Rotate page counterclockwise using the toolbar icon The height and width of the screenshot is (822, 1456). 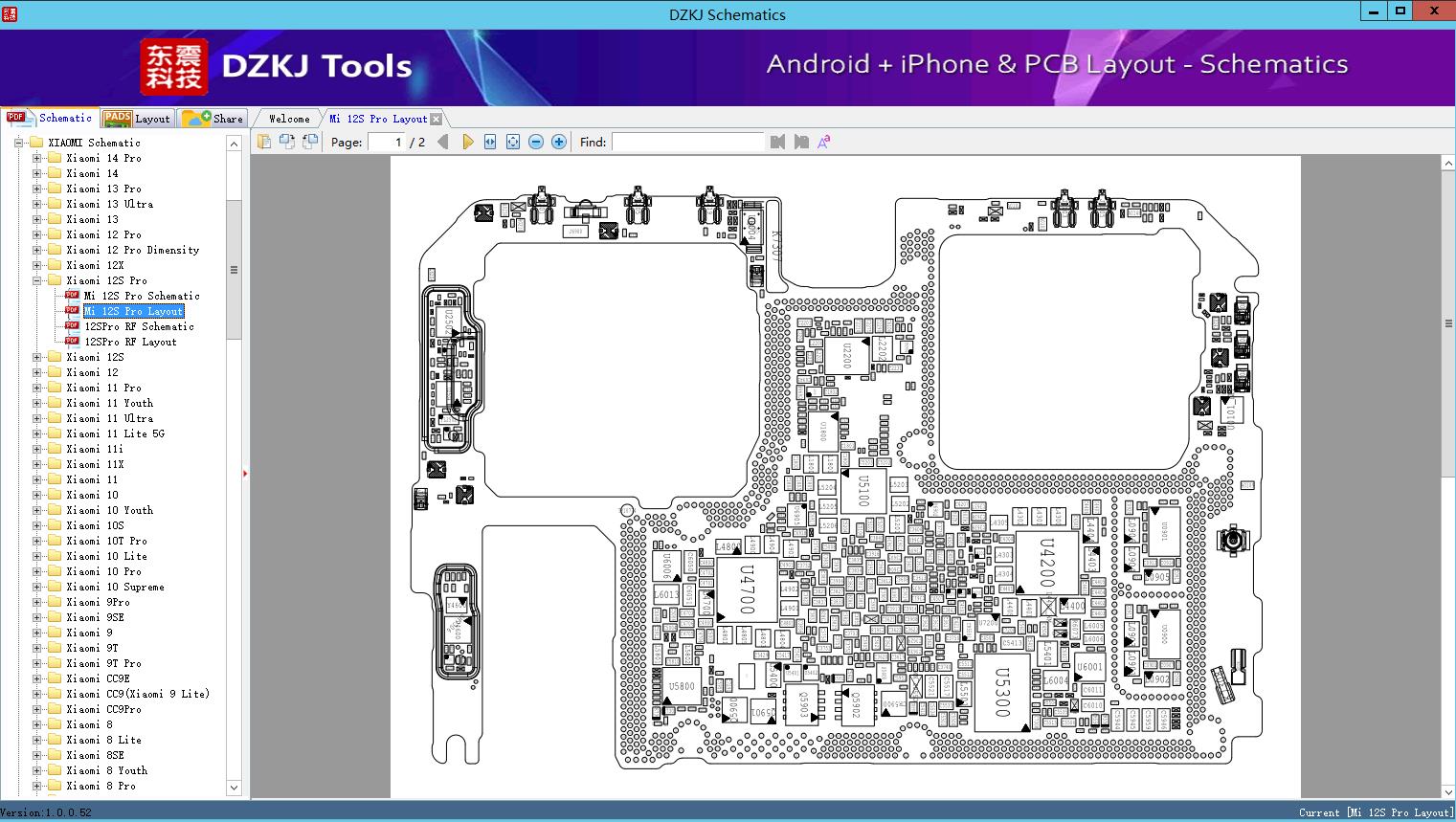287,142
